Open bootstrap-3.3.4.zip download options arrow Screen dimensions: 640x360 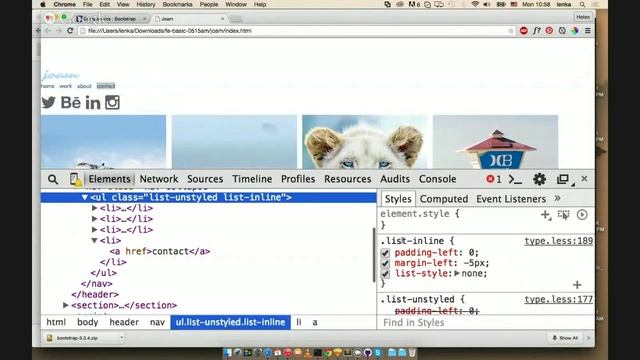coord(122,338)
